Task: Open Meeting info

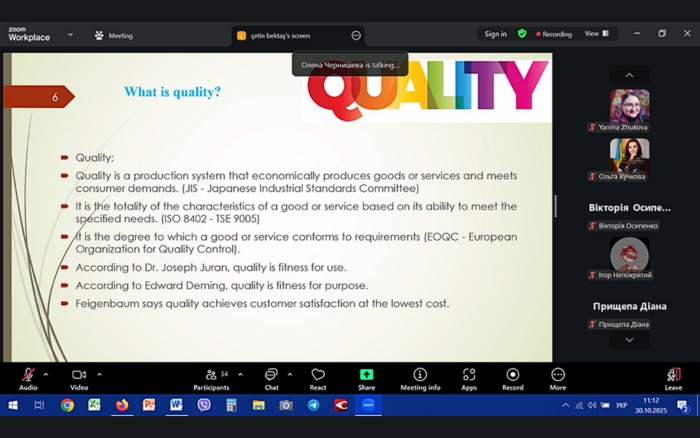Action: click(420, 376)
